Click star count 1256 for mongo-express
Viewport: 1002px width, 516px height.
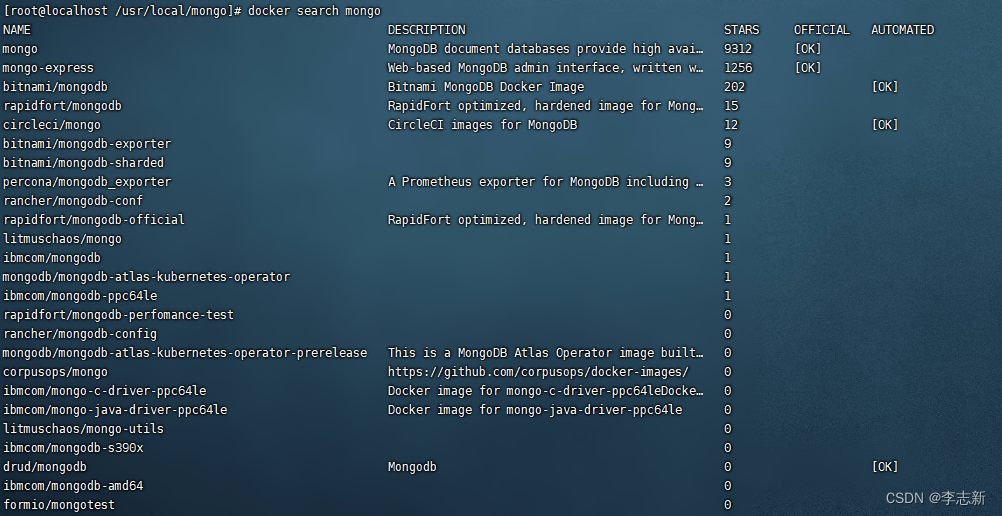[738, 68]
